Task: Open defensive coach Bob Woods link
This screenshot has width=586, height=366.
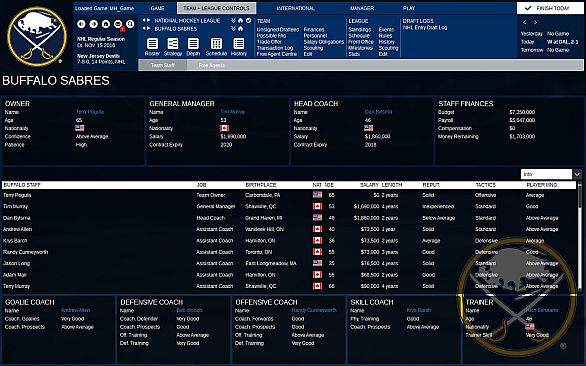Action: [189, 310]
